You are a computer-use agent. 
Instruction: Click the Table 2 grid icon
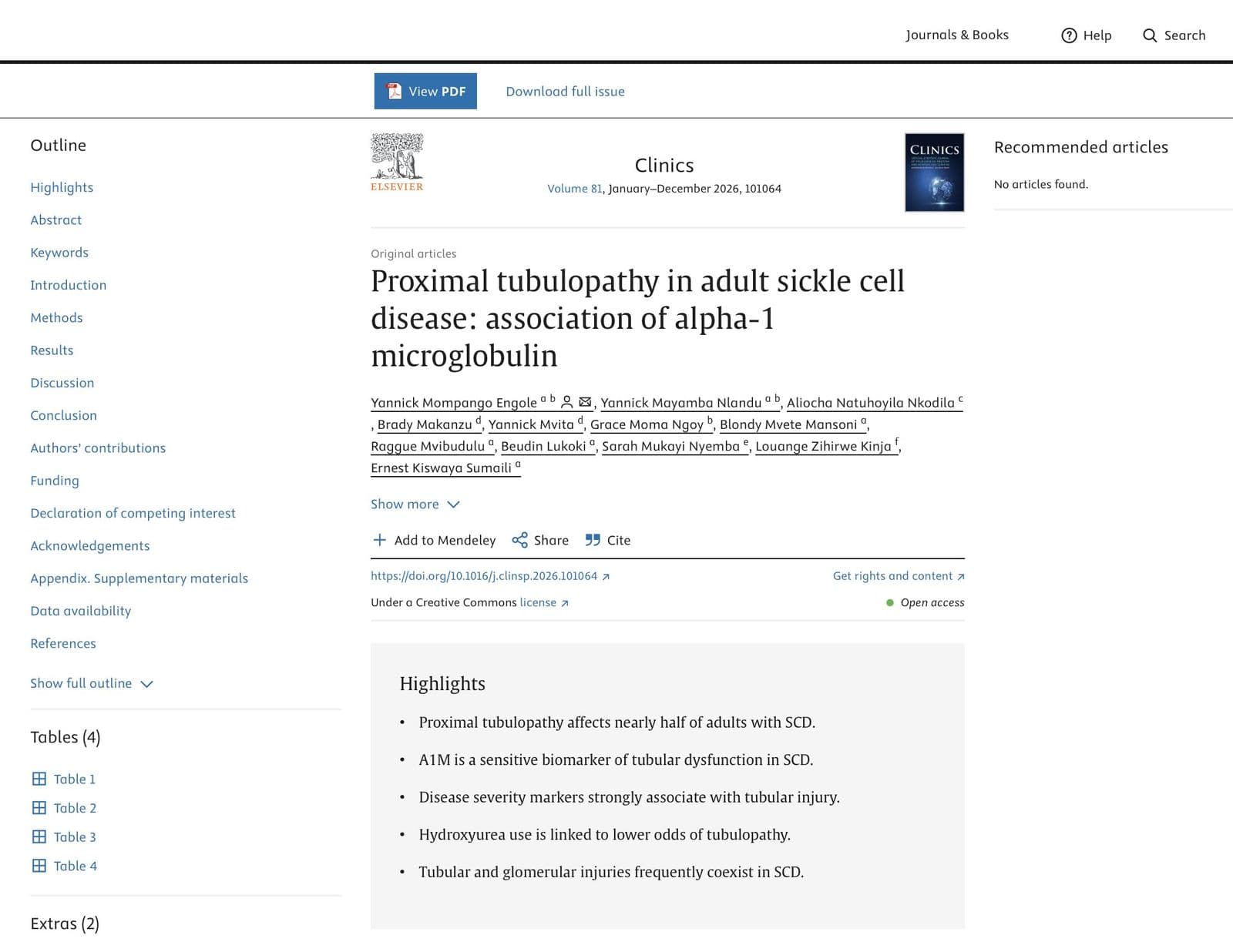click(39, 808)
